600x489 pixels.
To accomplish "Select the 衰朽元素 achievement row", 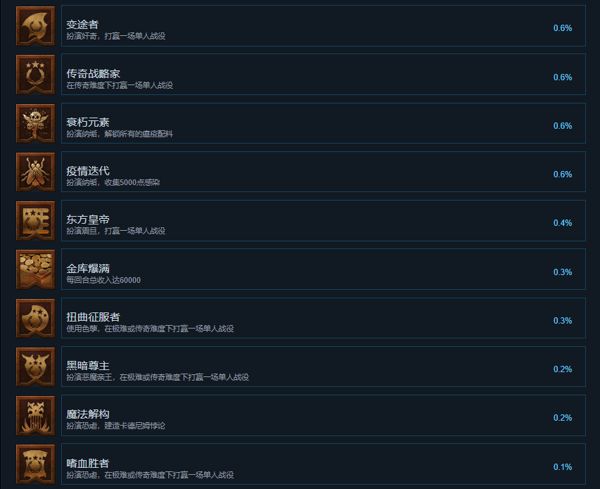I will (323, 123).
